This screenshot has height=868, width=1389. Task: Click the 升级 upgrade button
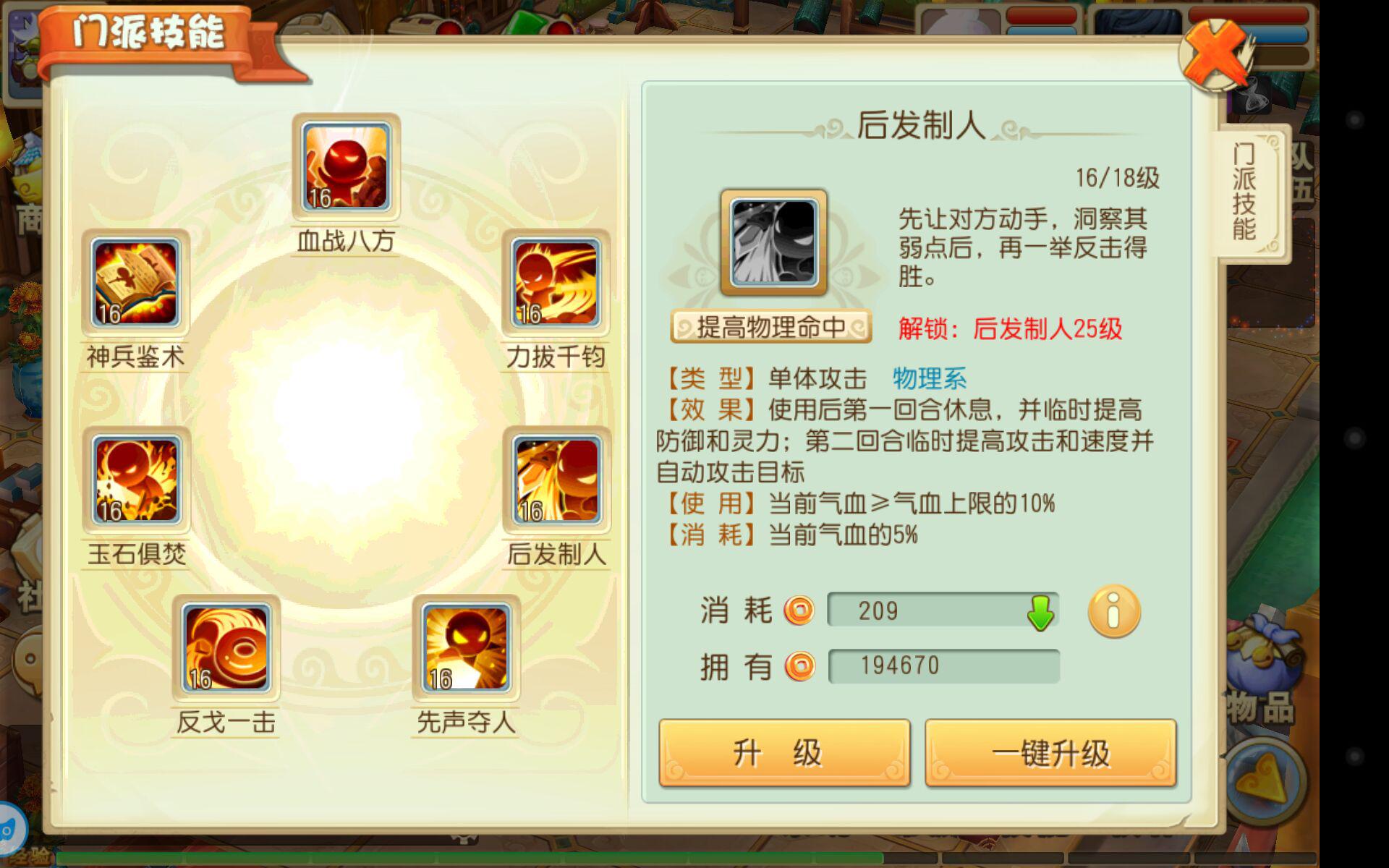pyautogui.click(x=784, y=752)
